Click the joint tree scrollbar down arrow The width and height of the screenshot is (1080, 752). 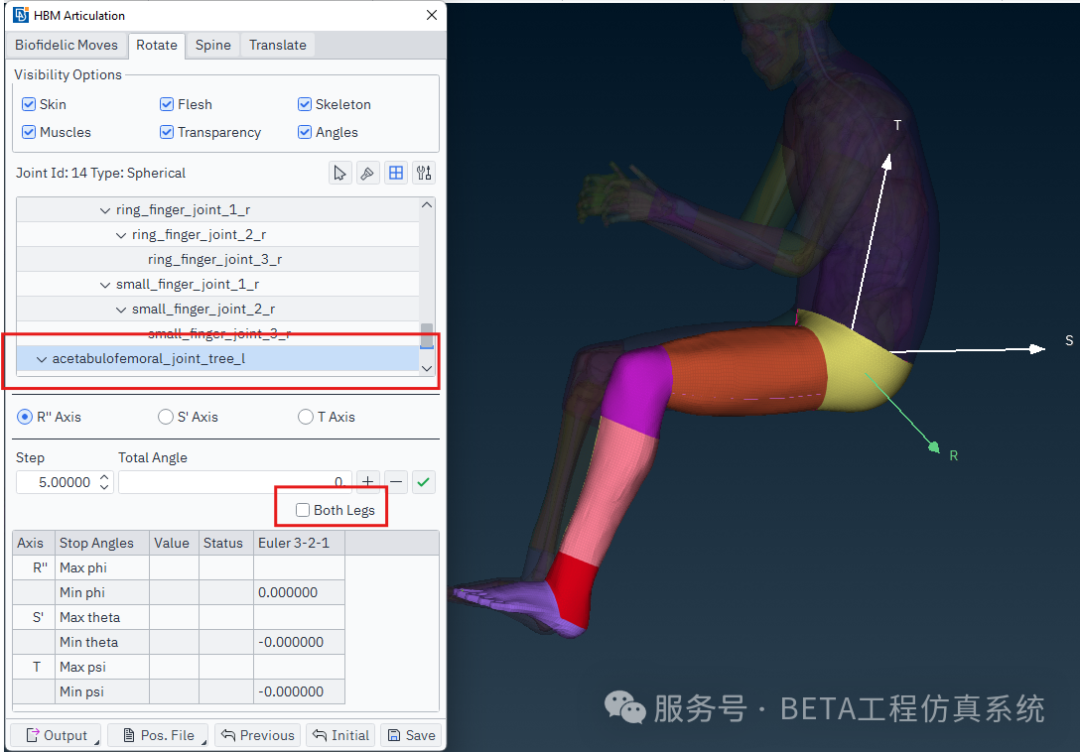coord(427,368)
